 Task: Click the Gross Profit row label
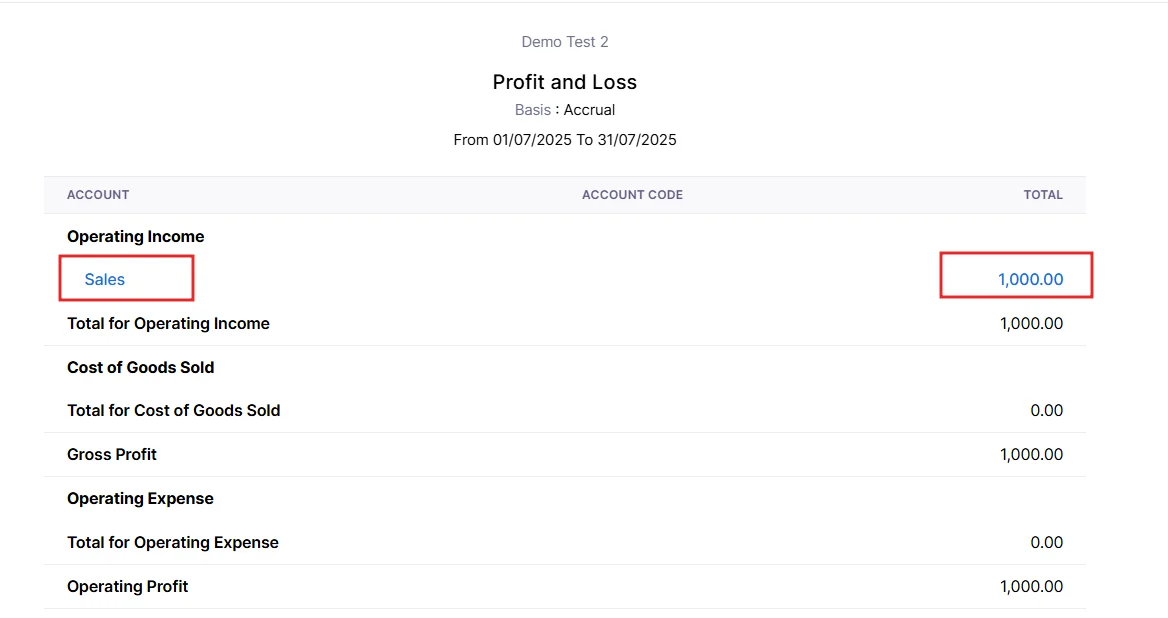(112, 455)
